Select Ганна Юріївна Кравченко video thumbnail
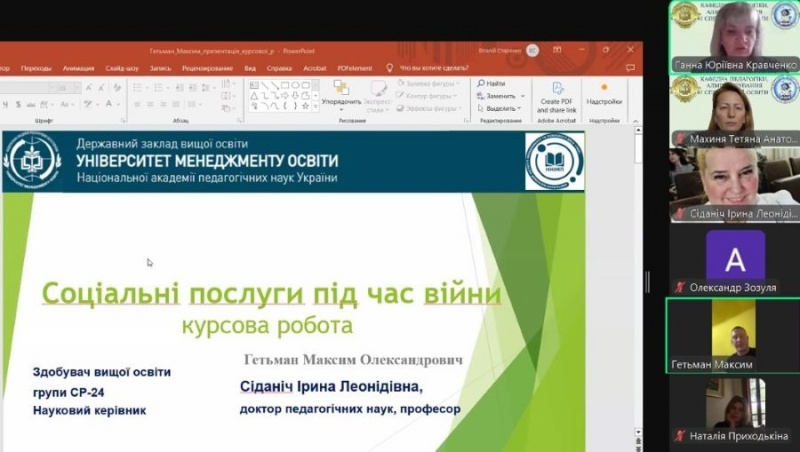The width and height of the screenshot is (800, 452). click(734, 35)
